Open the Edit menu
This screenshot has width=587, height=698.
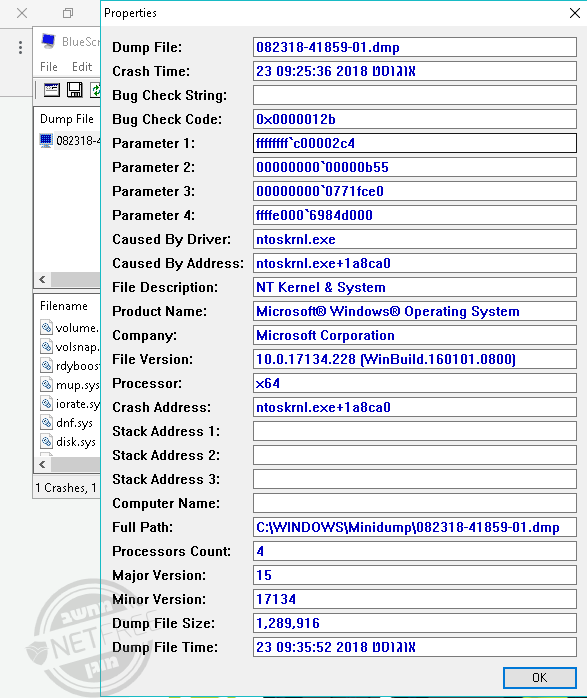click(x=82, y=67)
